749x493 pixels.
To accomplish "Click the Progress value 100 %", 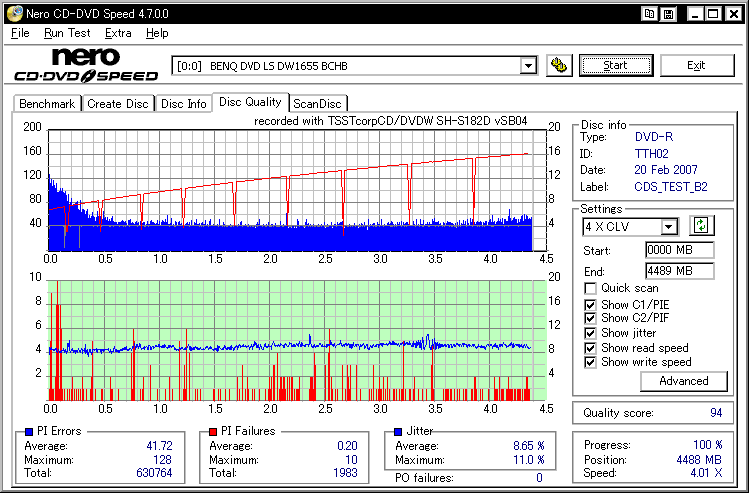I will pos(707,445).
